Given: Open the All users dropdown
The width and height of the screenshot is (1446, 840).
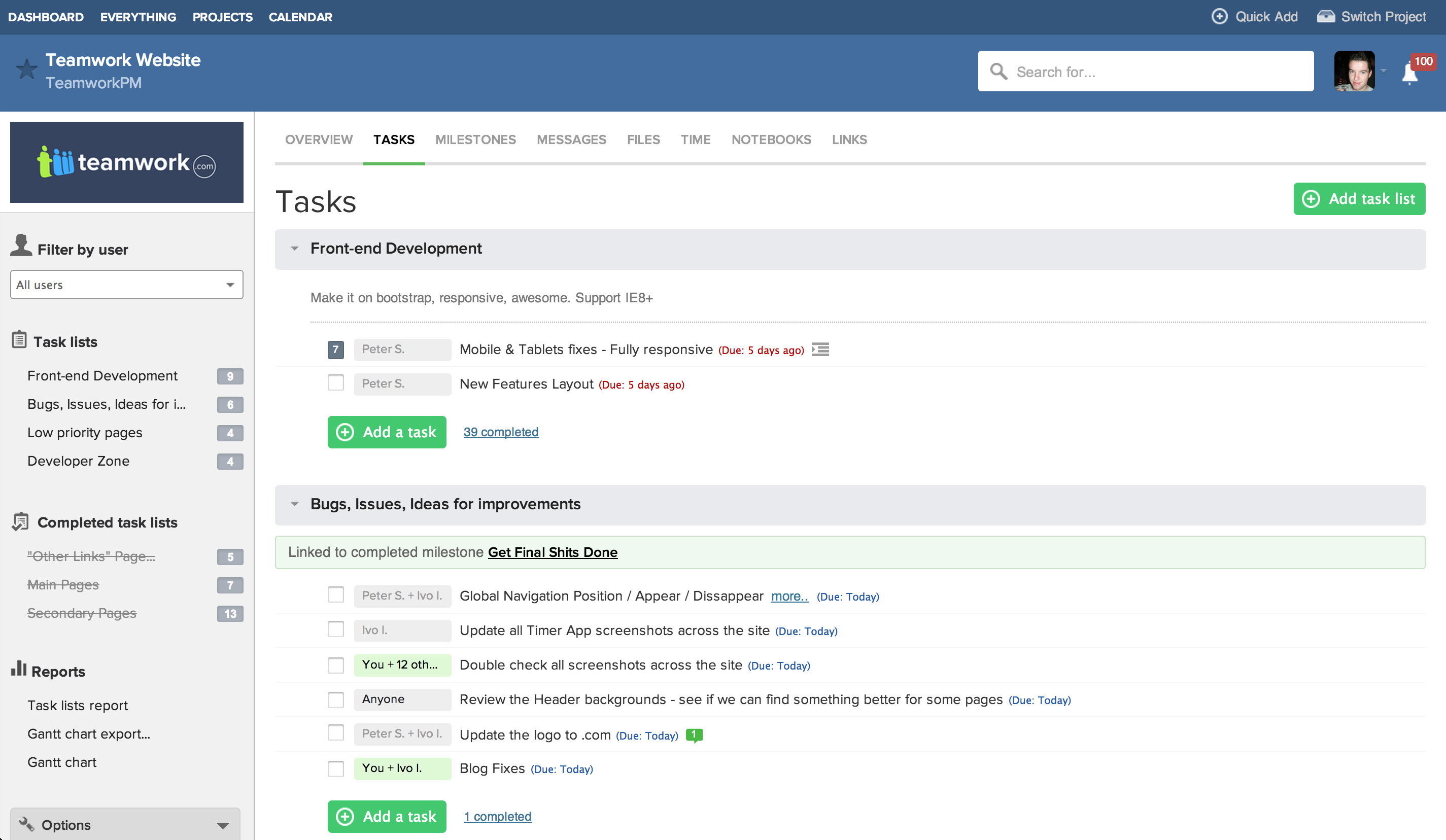Looking at the screenshot, I should [126, 285].
